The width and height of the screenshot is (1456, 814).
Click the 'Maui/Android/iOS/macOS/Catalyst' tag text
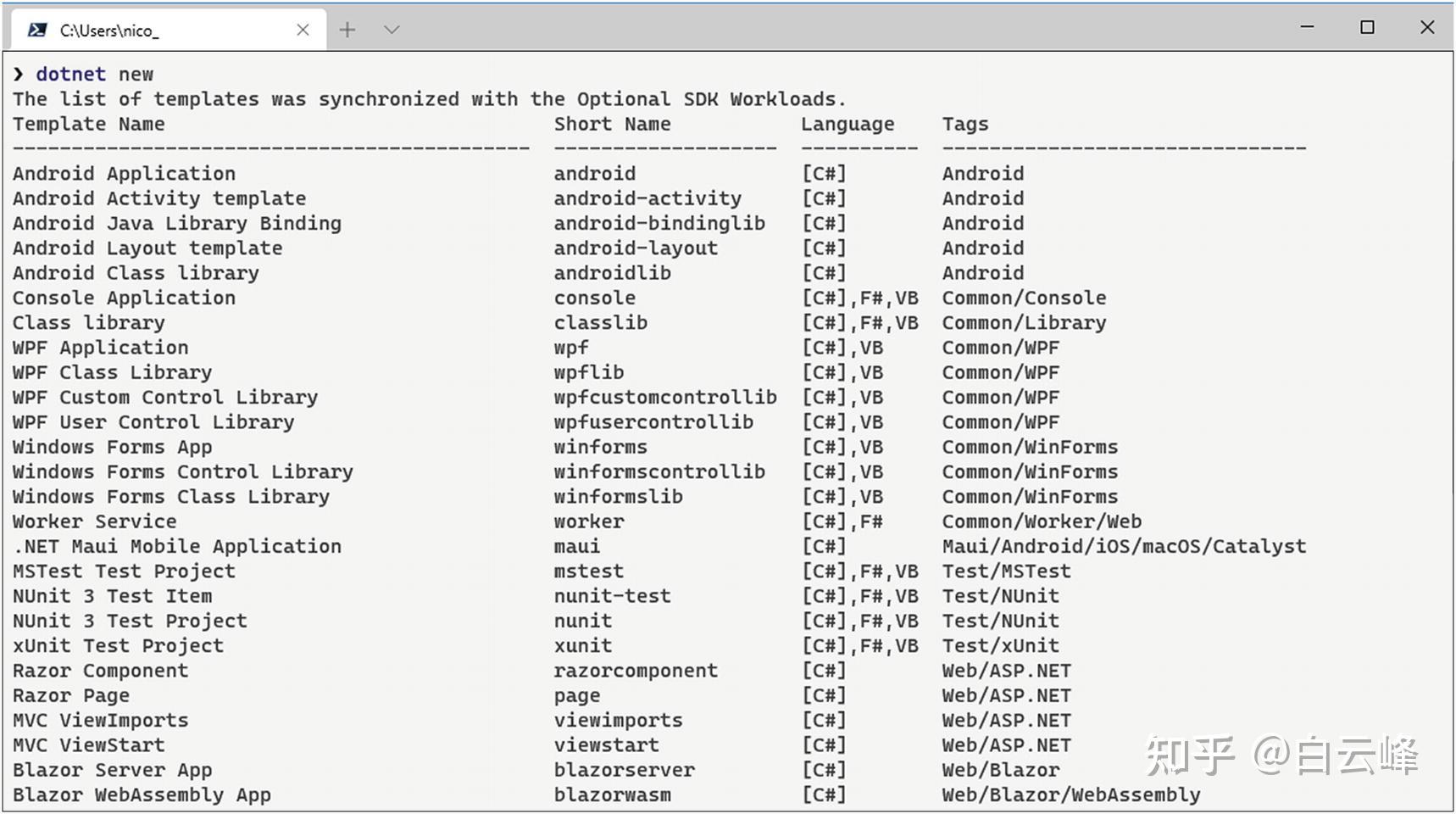click(x=1124, y=546)
